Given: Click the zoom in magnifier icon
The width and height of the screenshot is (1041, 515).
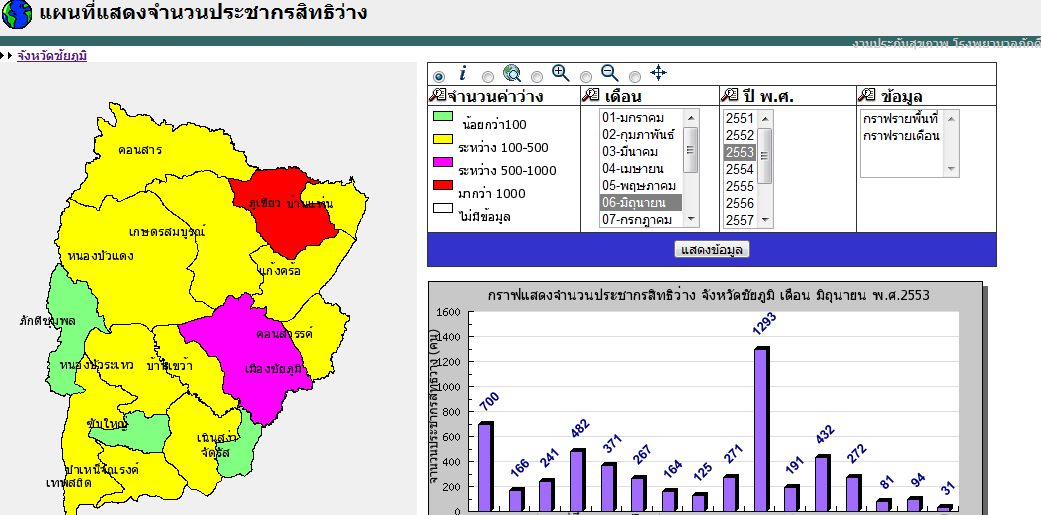Looking at the screenshot, I should pyautogui.click(x=561, y=74).
